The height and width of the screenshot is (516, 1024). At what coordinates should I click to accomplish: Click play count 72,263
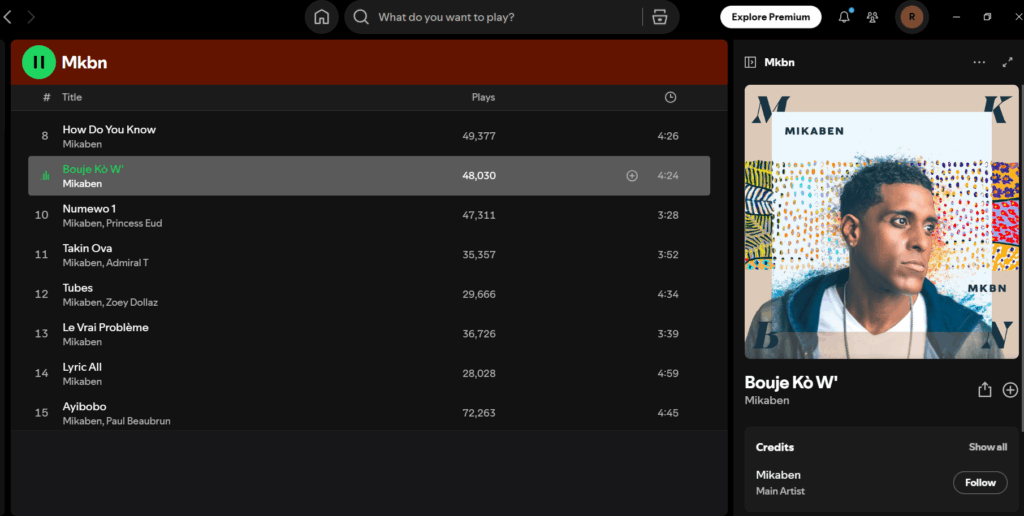[479, 413]
